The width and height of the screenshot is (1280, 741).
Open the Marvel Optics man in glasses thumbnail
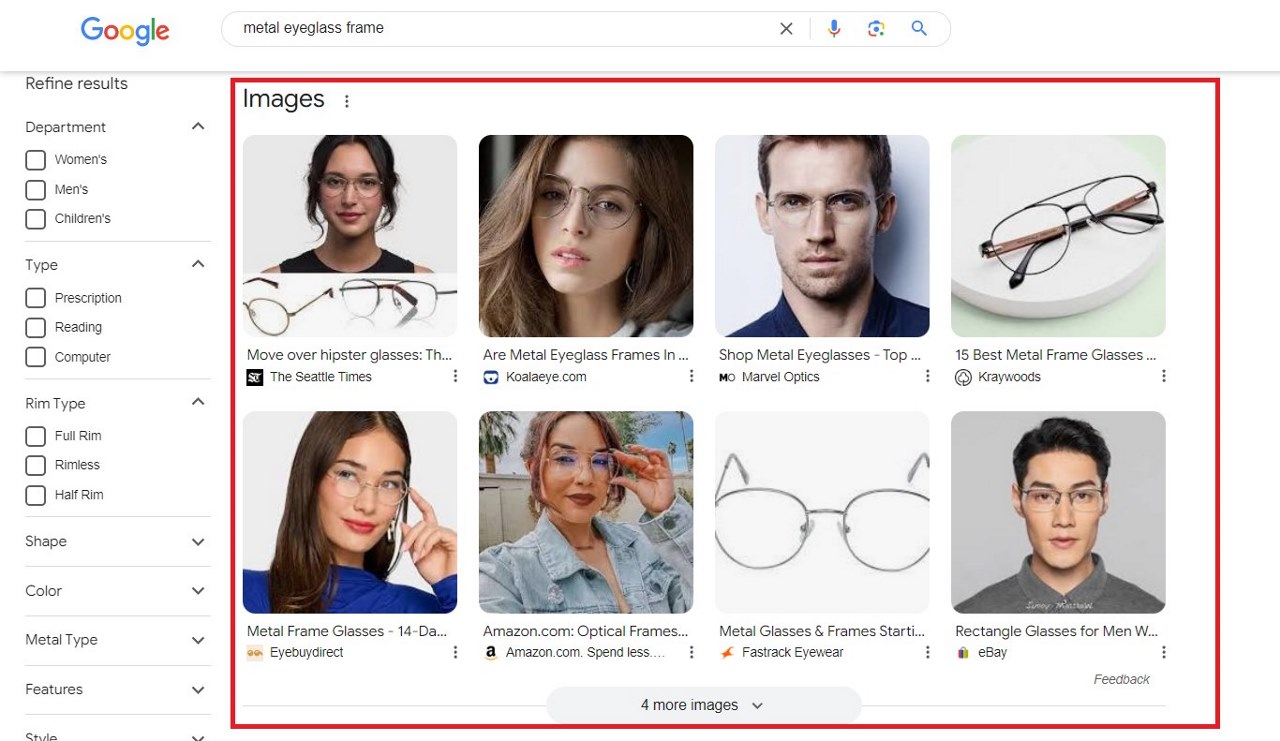(x=822, y=236)
